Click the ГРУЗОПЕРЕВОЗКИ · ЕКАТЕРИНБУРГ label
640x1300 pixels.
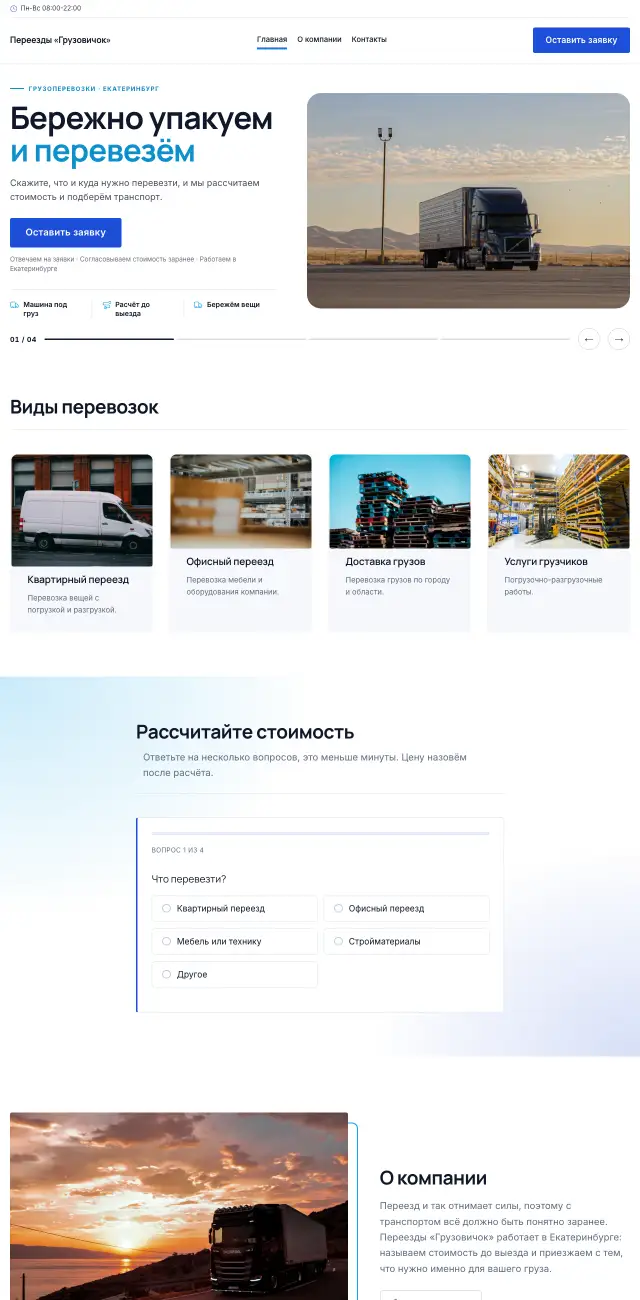coord(94,89)
